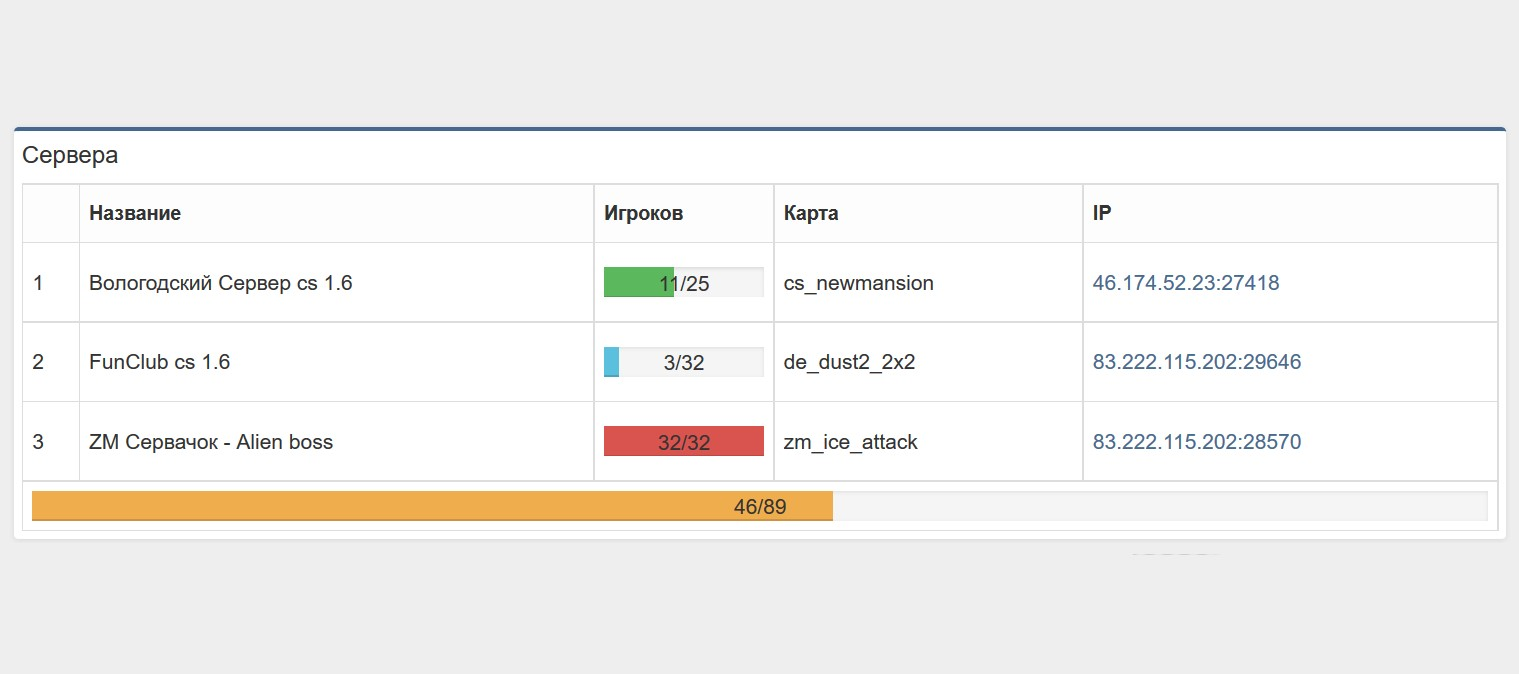1519x674 pixels.
Task: Open the 46.174.52.23:27418 server link
Action: pos(1185,283)
